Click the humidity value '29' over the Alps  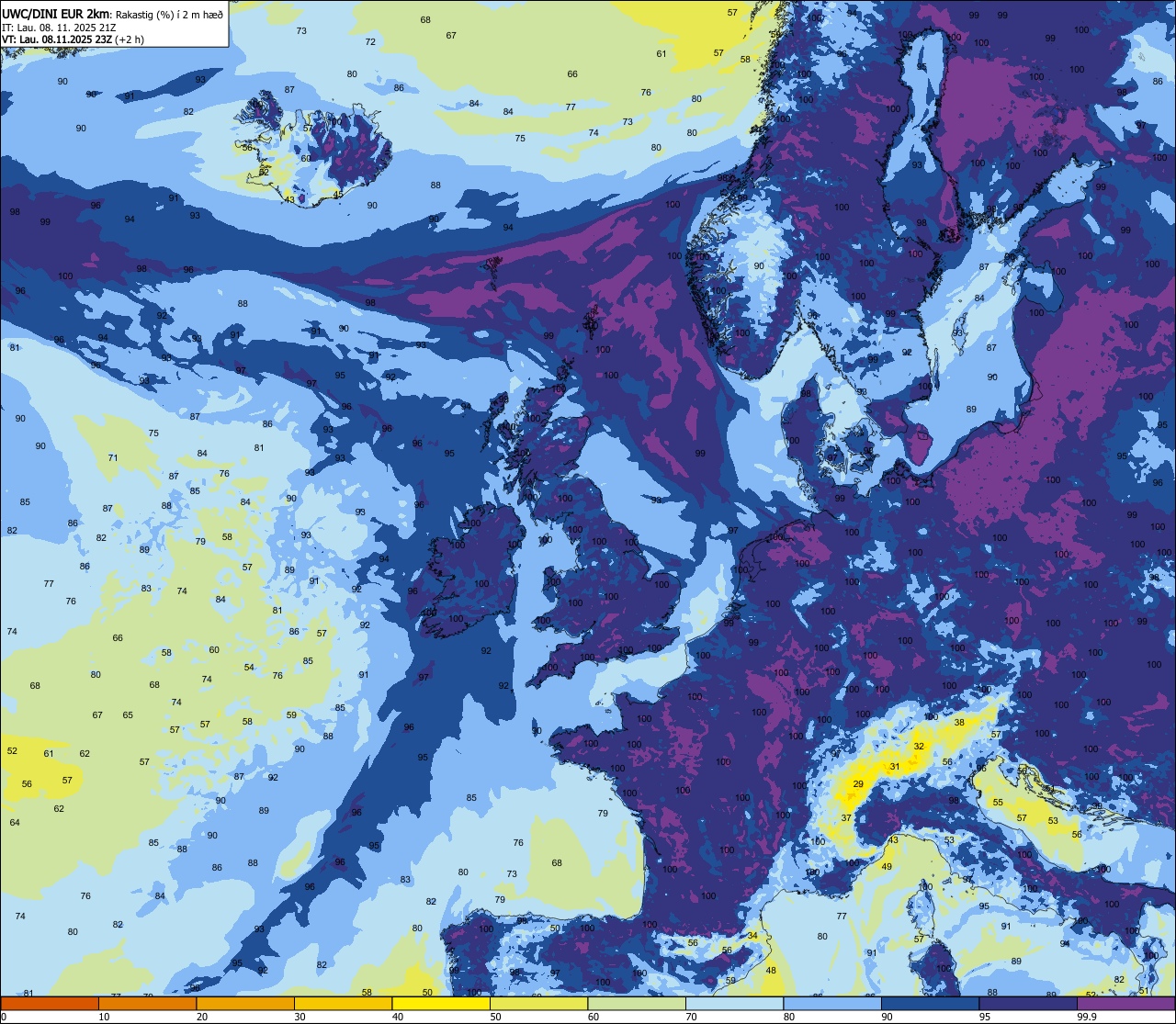858,783
